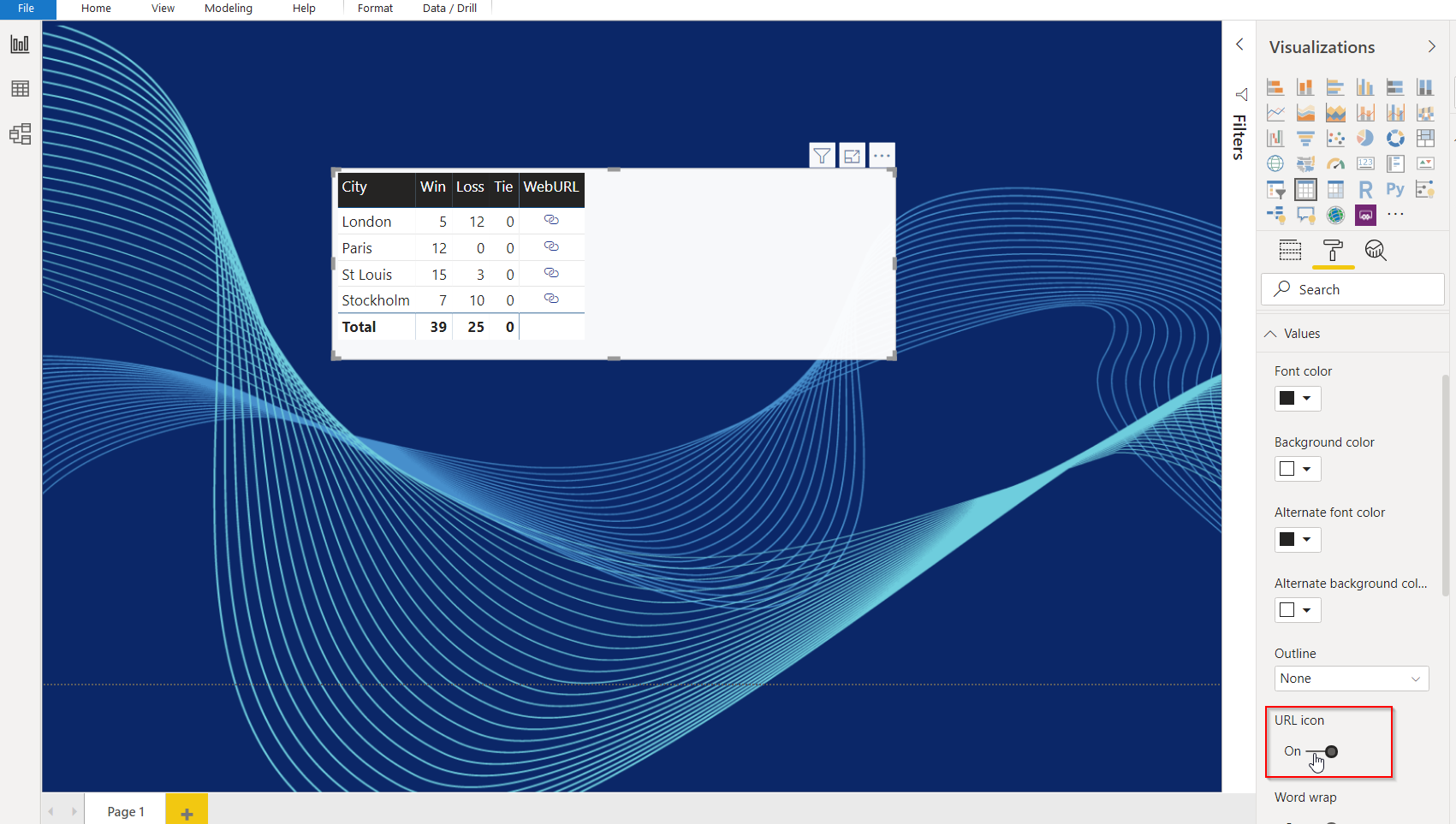1456x824 pixels.
Task: Open the File menu
Action: pos(27,9)
